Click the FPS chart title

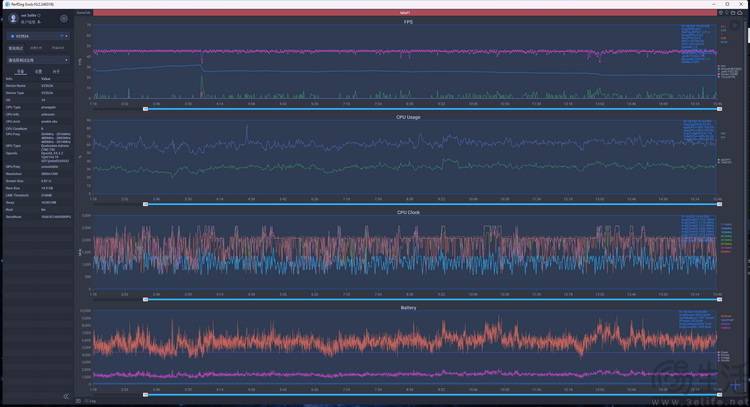[408, 22]
